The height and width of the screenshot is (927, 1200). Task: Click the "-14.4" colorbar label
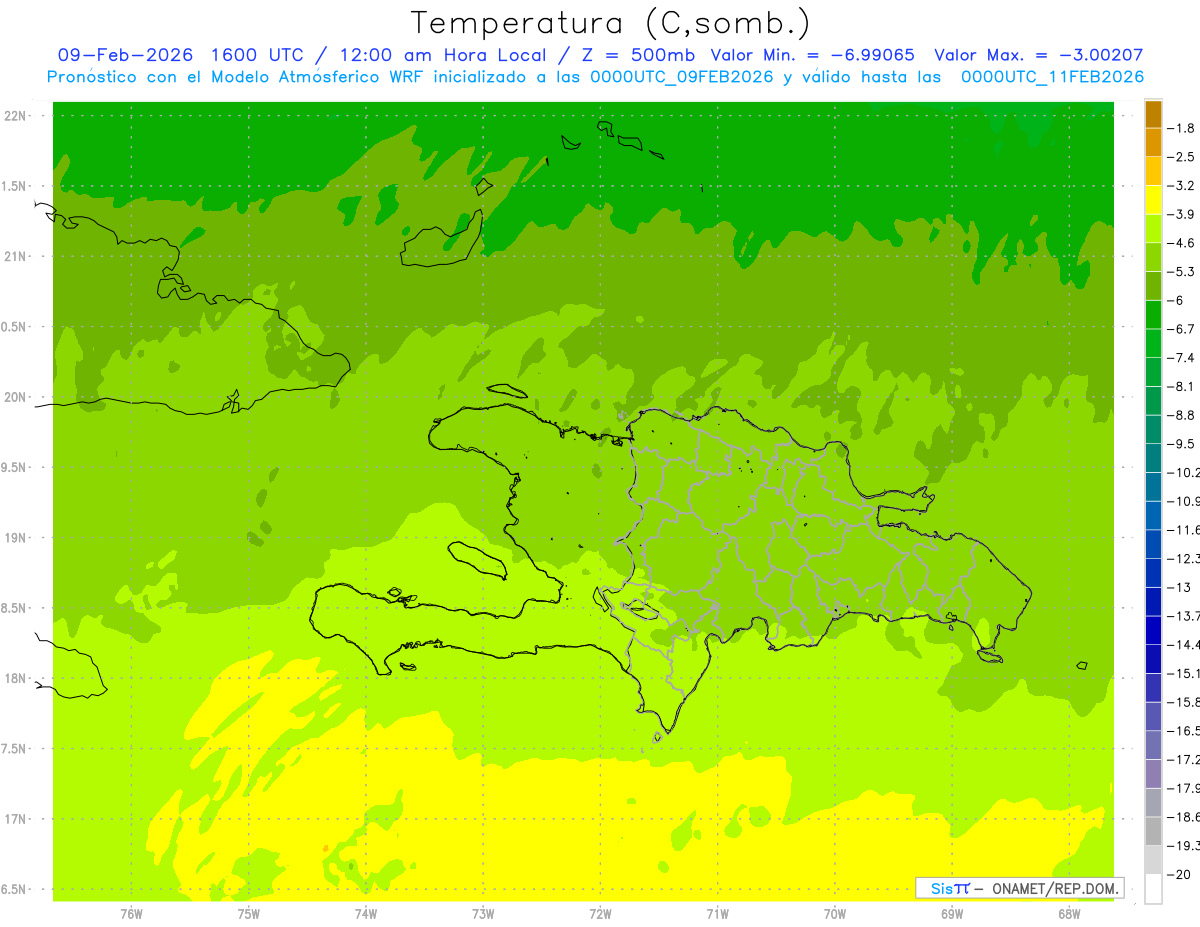(1185, 645)
